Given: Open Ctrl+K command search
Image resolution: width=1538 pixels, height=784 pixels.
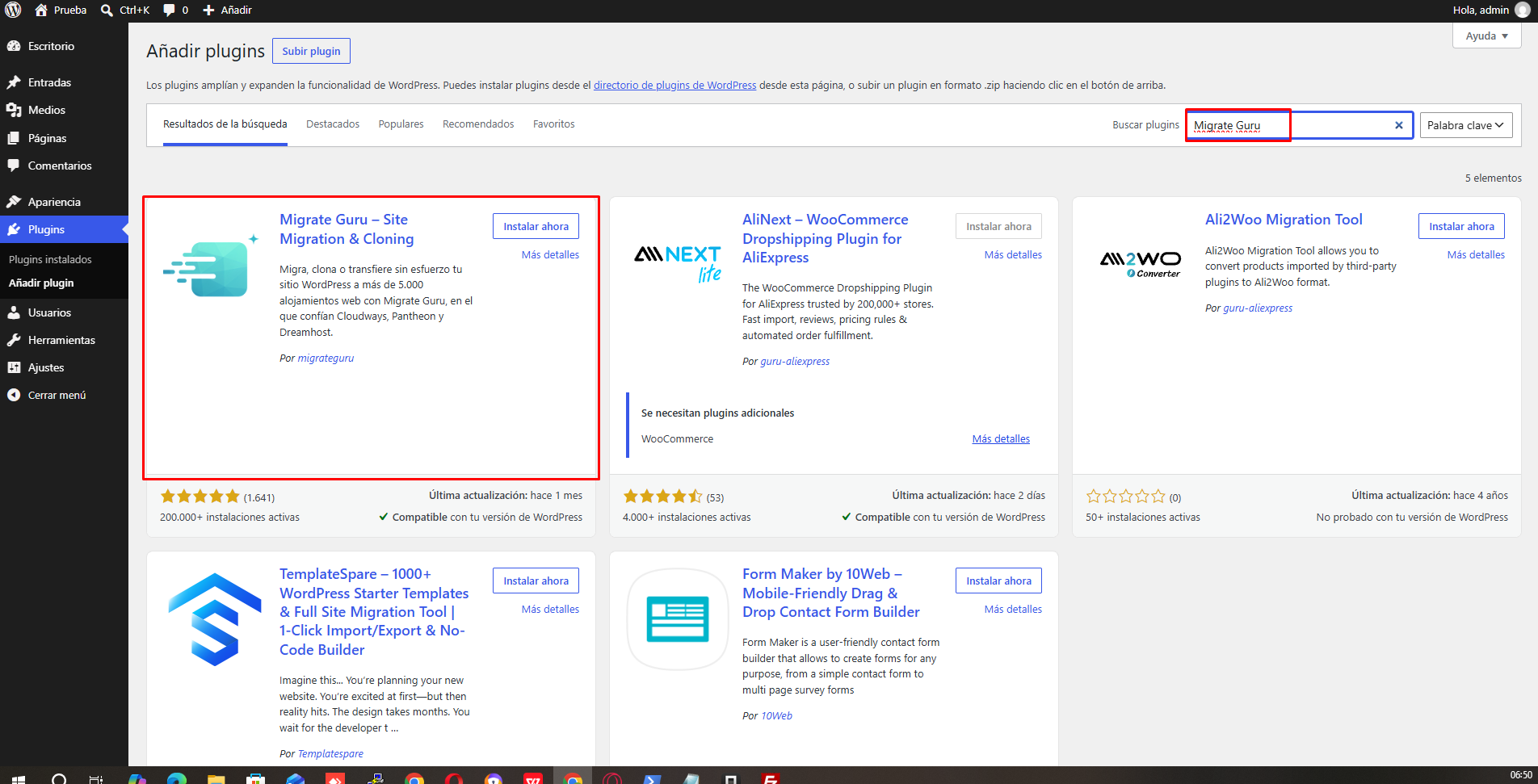Looking at the screenshot, I should 125,10.
